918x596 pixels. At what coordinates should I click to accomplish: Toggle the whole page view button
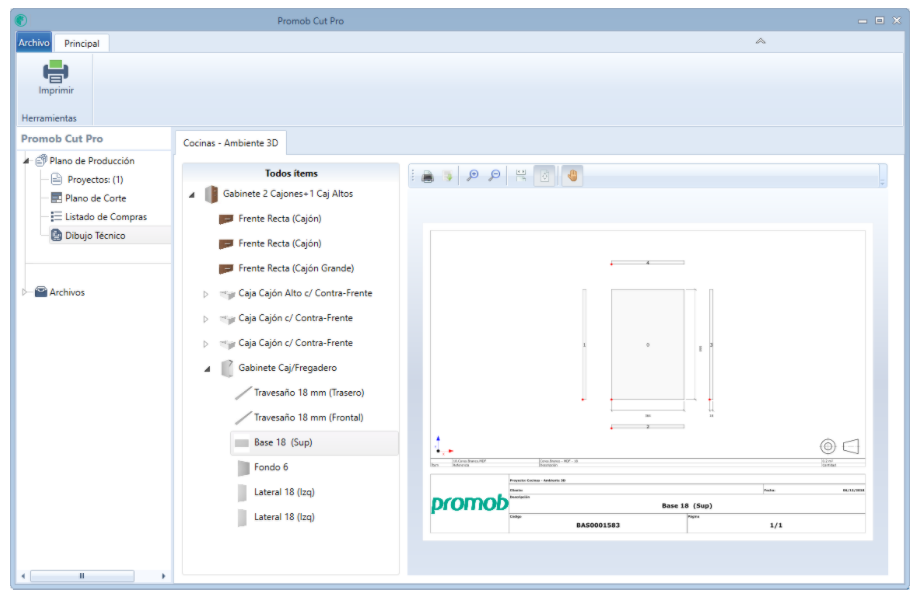point(545,176)
